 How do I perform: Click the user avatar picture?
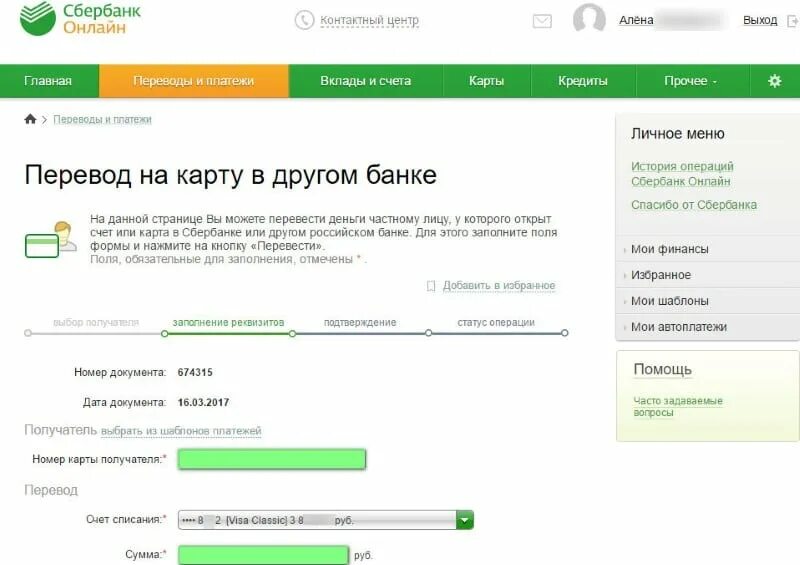click(589, 18)
